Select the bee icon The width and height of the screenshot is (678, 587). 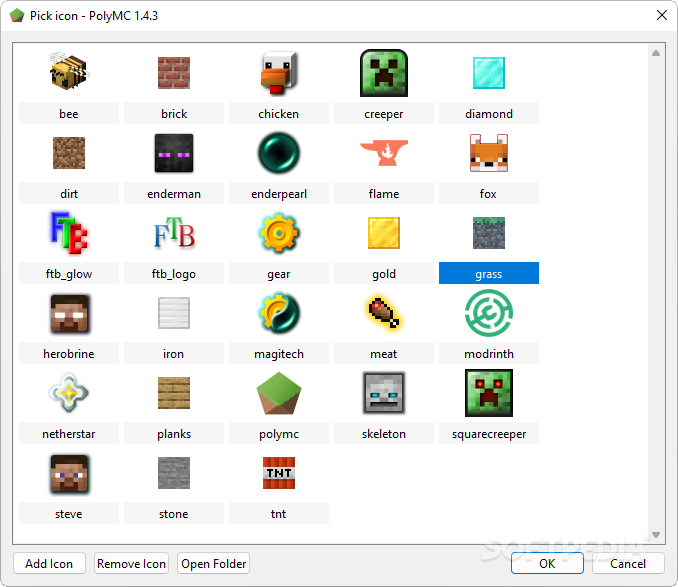(69, 72)
